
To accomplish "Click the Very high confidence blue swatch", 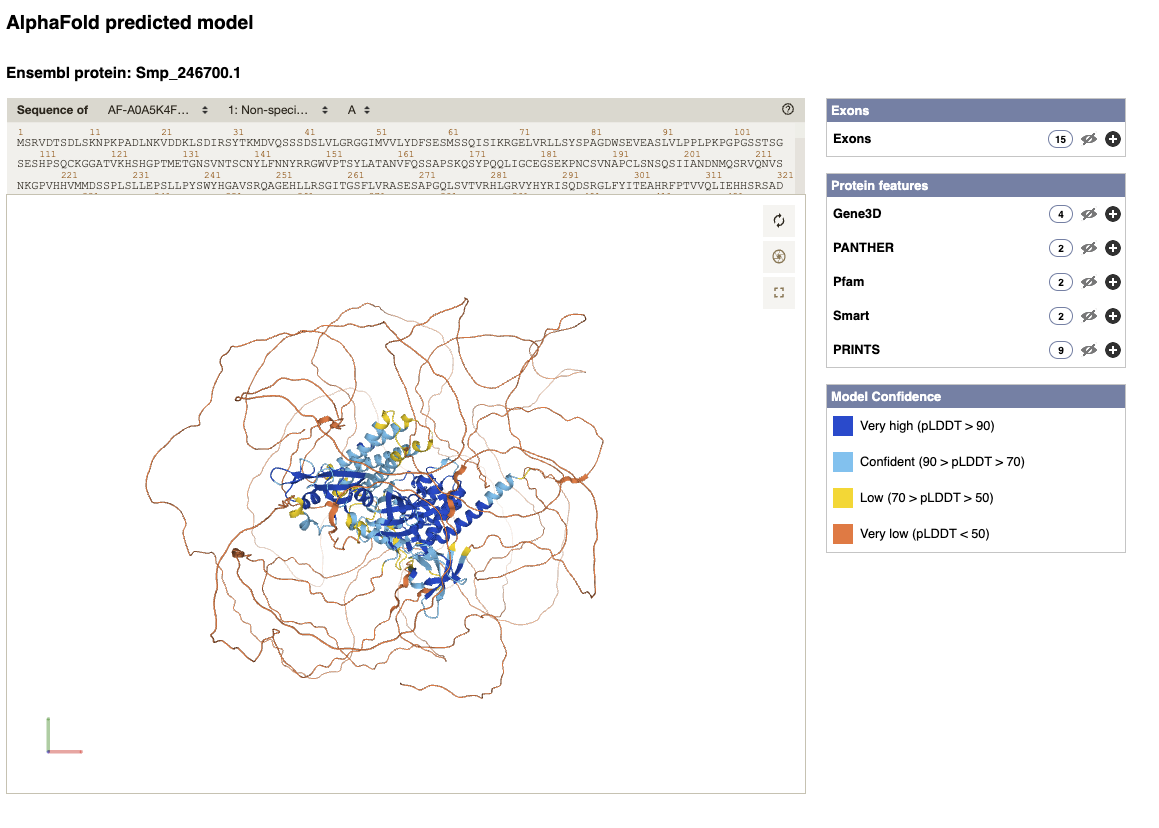I will (842, 426).
